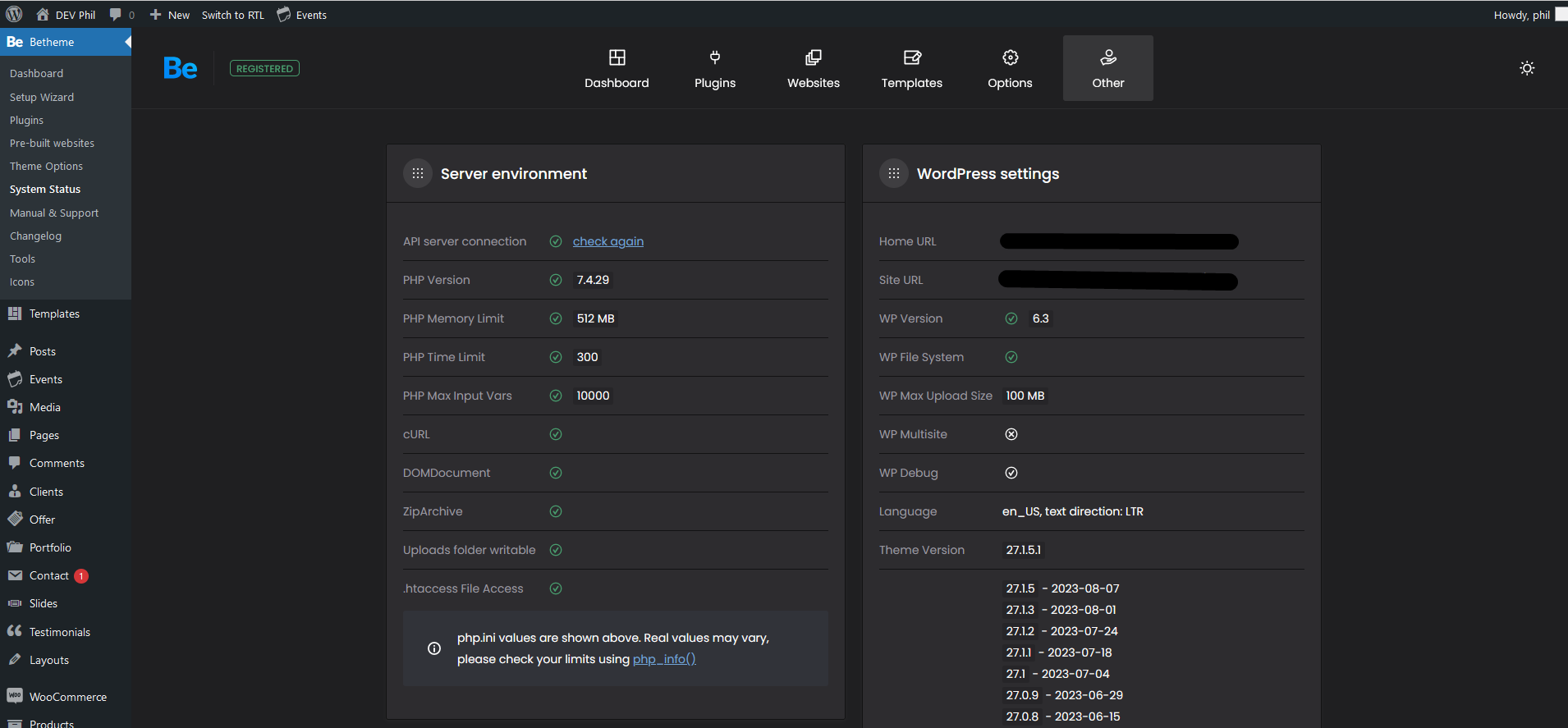1568x728 pixels.
Task: Click Server environment drag handle icon
Action: (418, 173)
